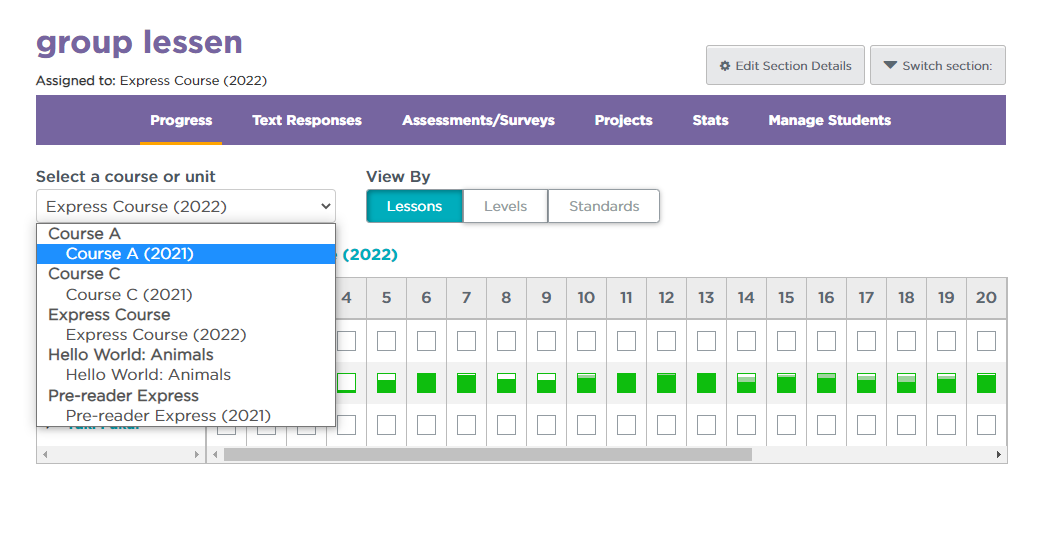Screen dimensions: 1062x543
Task: Select the Lessons view toggle
Action: [414, 206]
